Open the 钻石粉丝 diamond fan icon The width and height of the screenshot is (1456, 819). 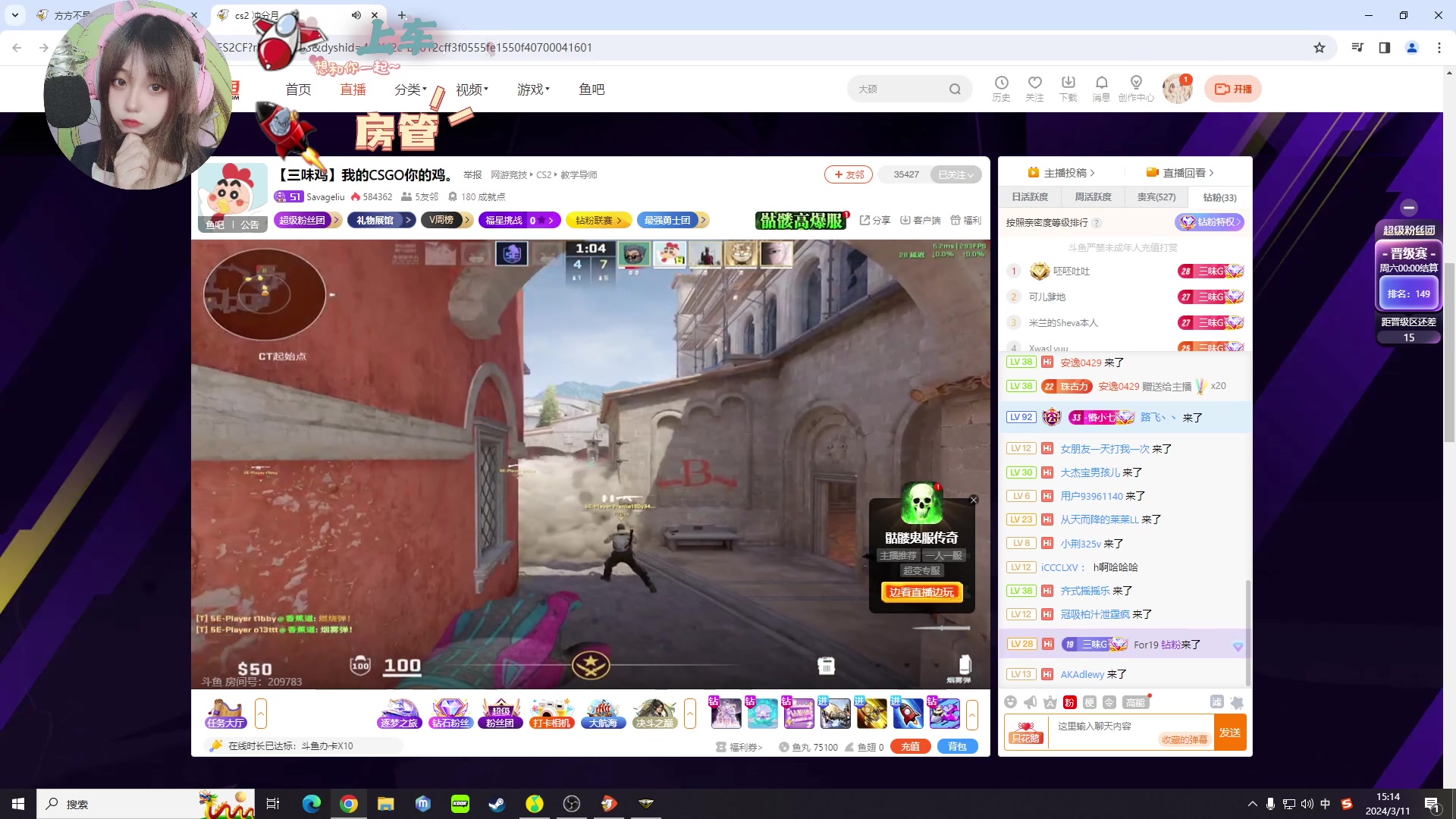[x=450, y=714]
